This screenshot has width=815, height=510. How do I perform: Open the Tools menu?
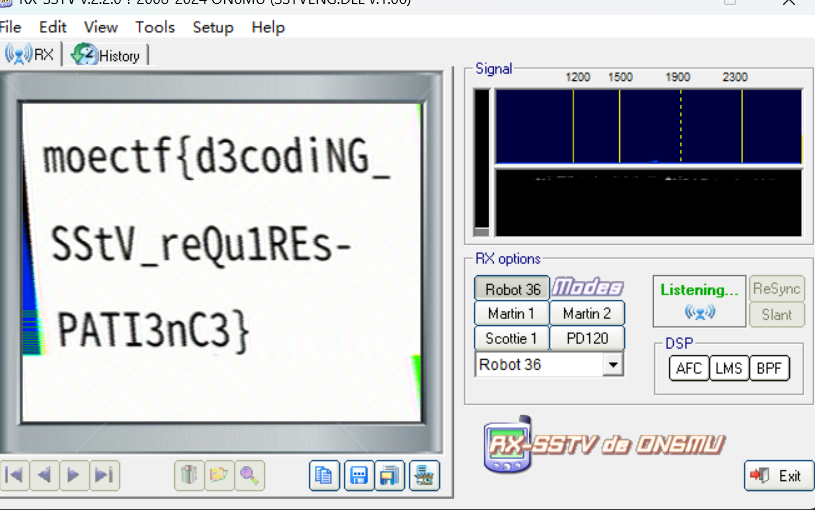(155, 27)
